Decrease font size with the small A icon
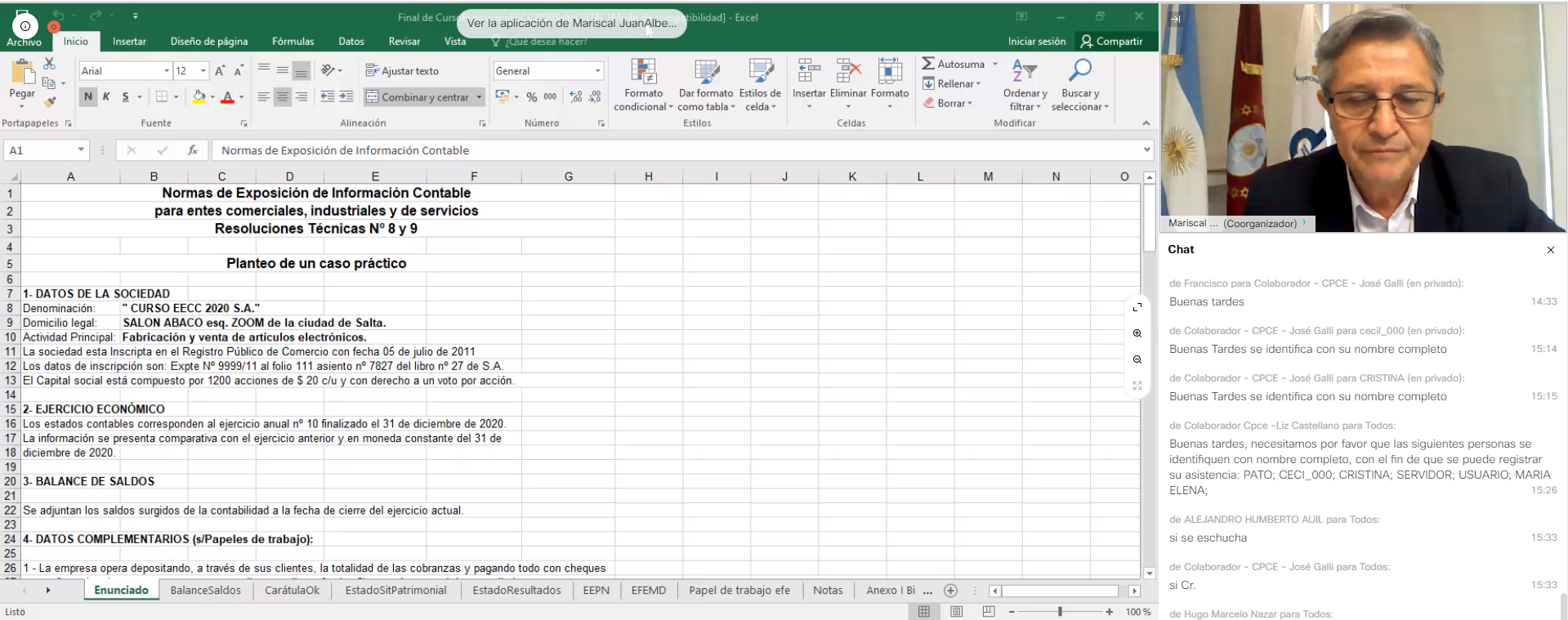 [239, 71]
